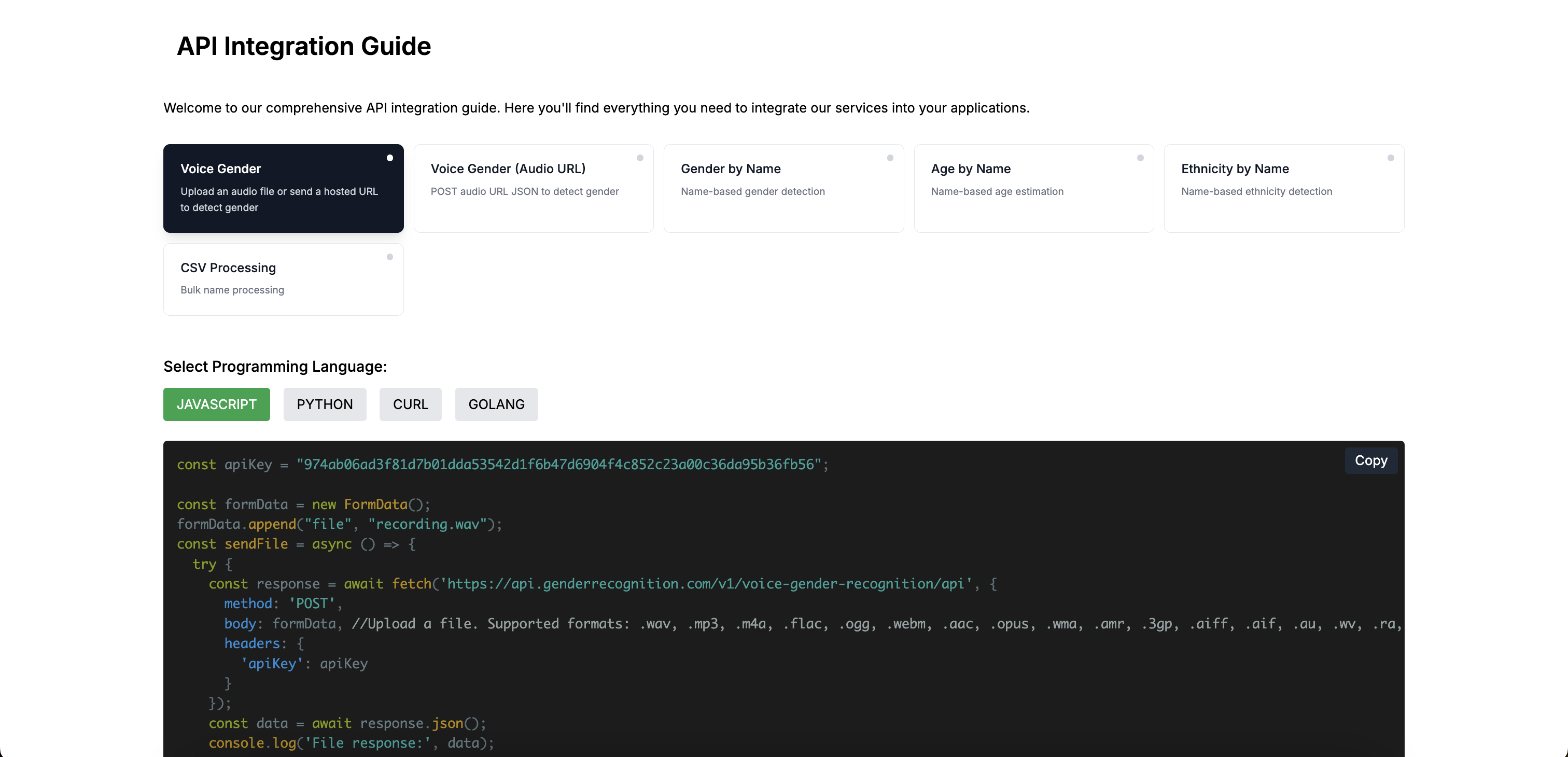The image size is (1568, 757).
Task: Click the indicator dot on Voice Gender card
Action: coord(389,158)
